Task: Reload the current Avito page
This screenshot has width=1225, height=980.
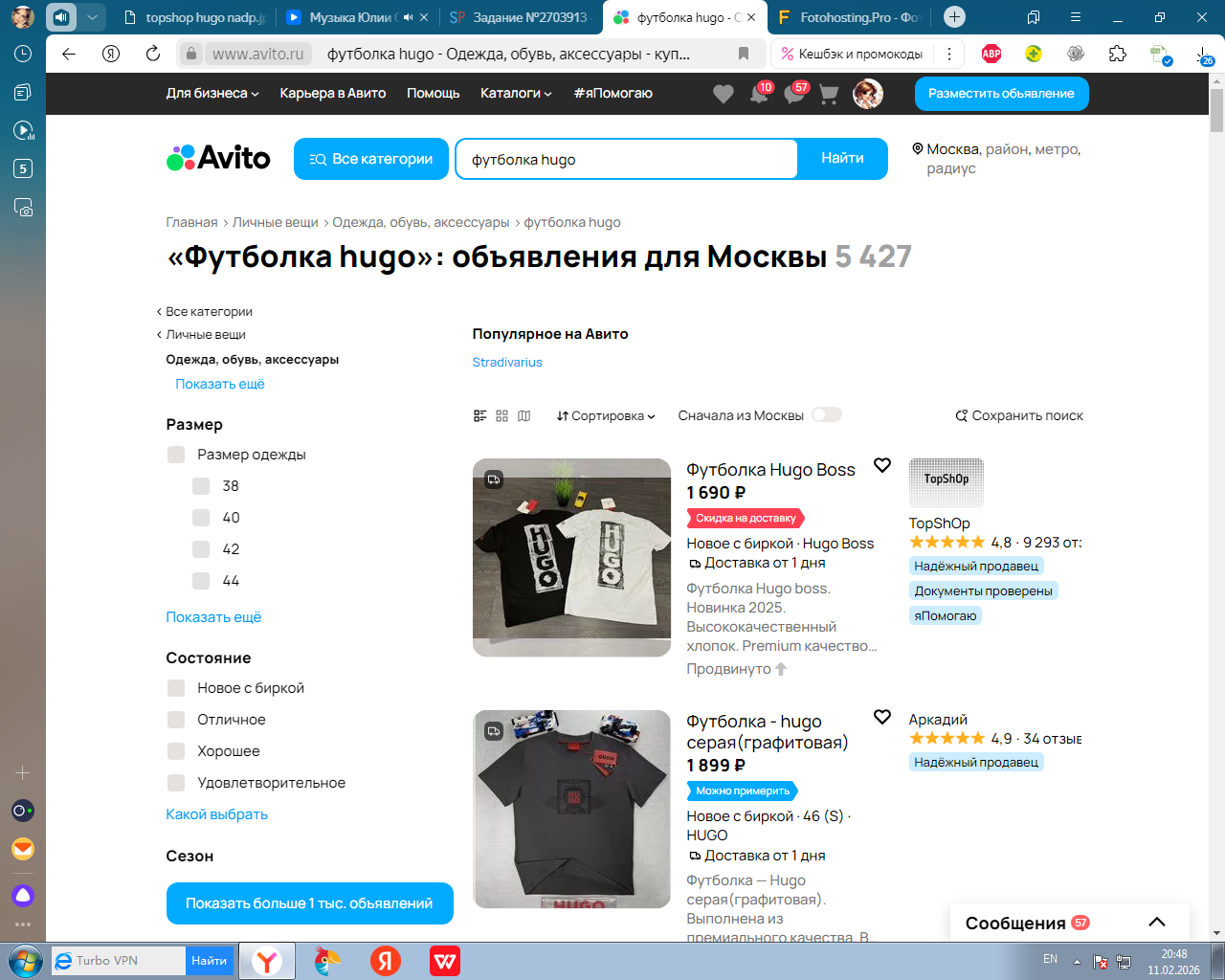Action: (153, 54)
